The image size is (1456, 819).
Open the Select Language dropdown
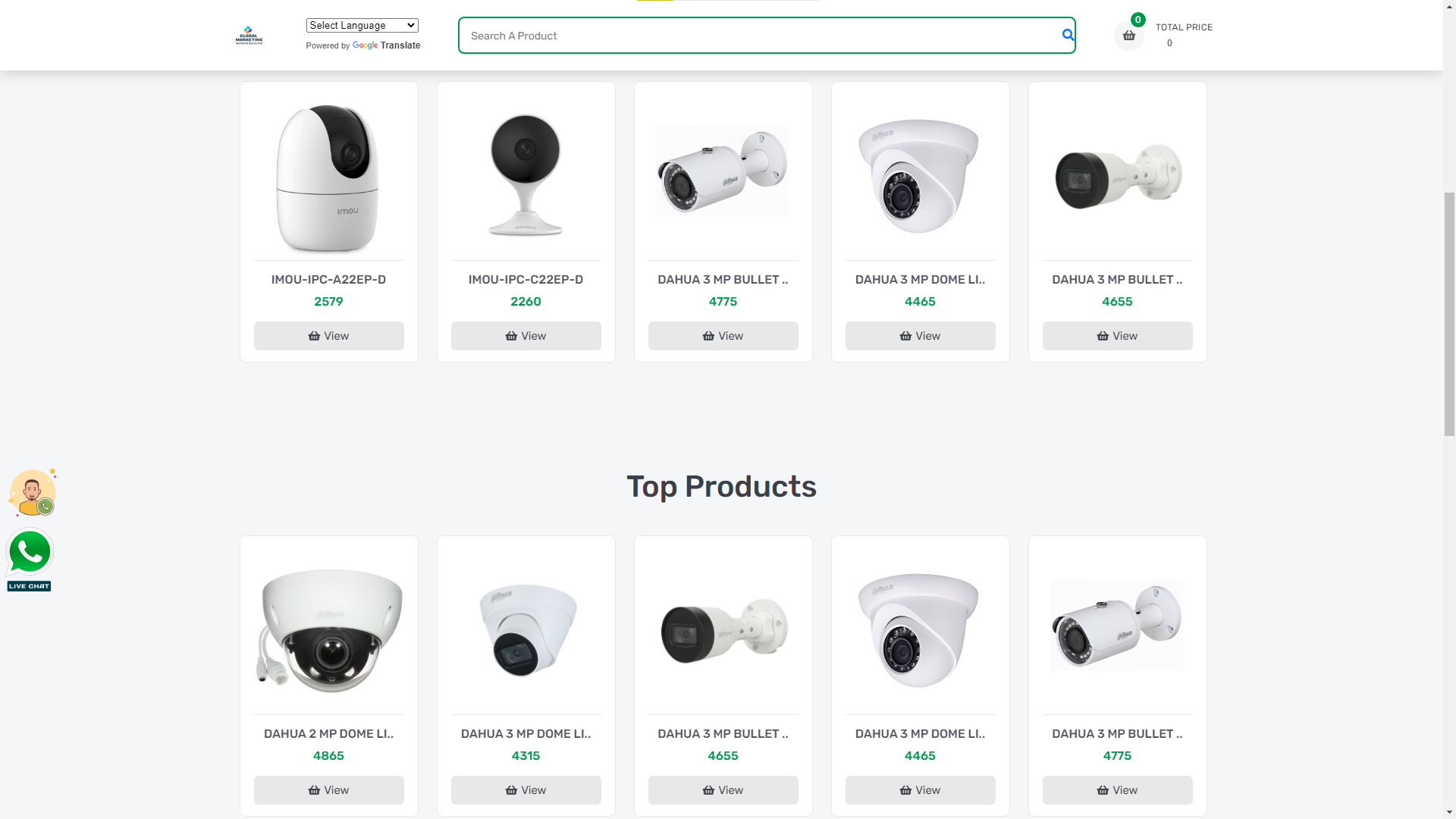click(x=362, y=26)
